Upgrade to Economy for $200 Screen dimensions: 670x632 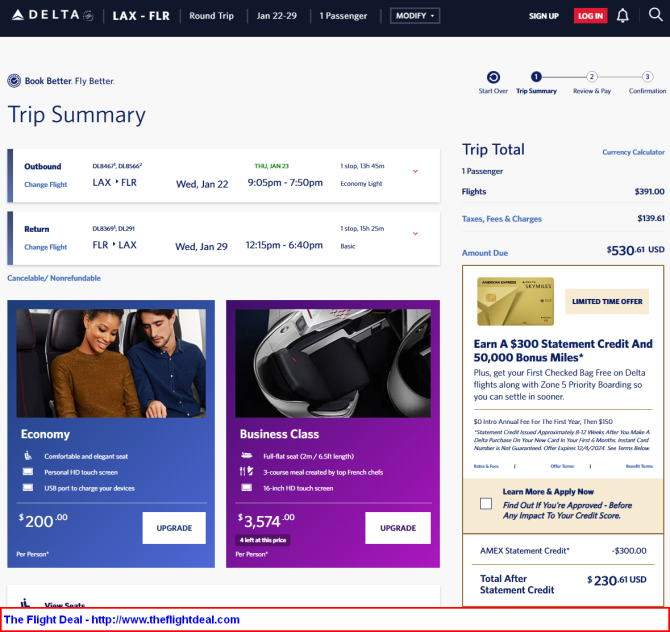[174, 528]
